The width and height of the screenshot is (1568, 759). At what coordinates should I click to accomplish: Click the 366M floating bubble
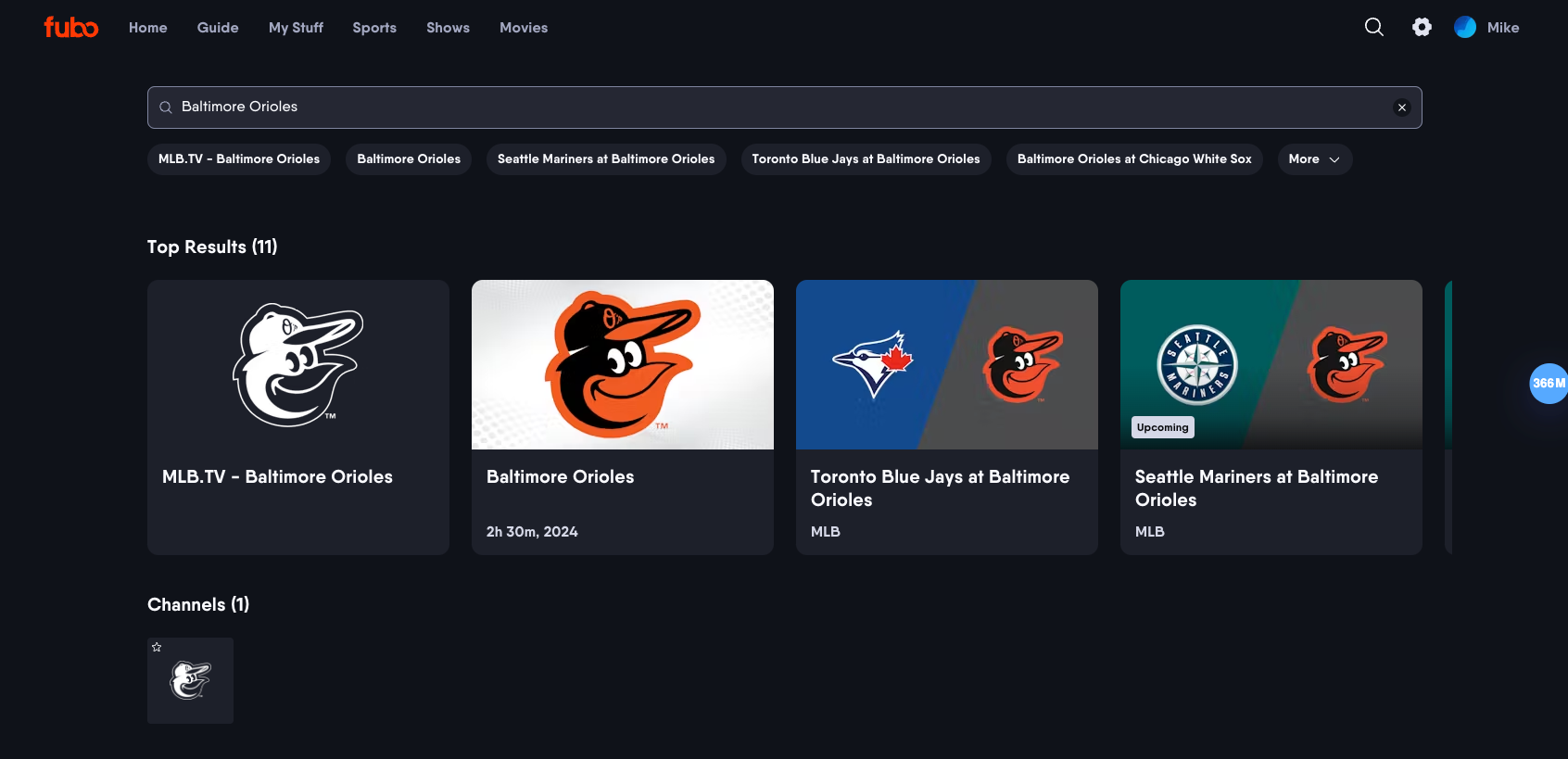pos(1549,384)
